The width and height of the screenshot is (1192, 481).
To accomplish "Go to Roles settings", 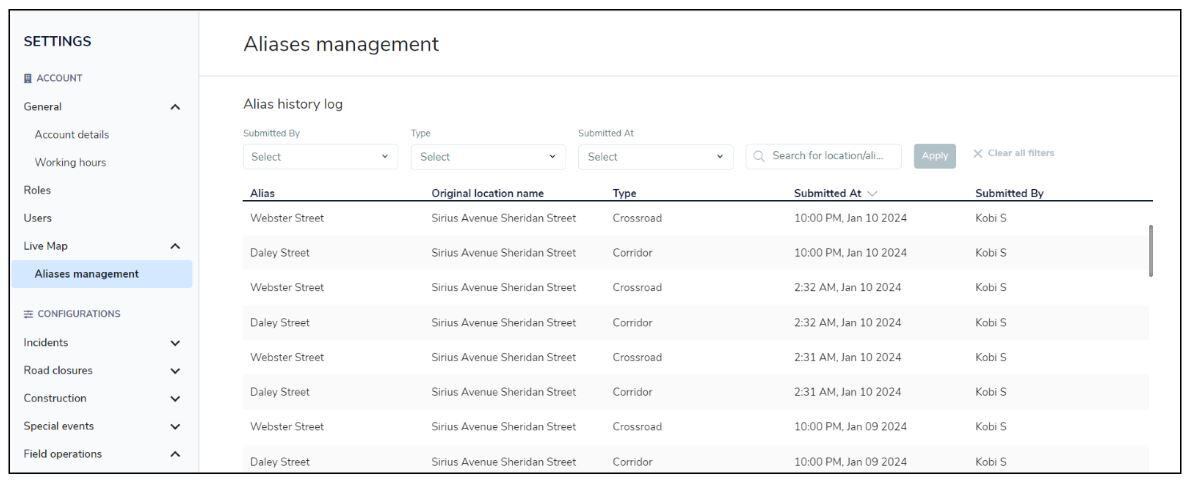I will 37,190.
